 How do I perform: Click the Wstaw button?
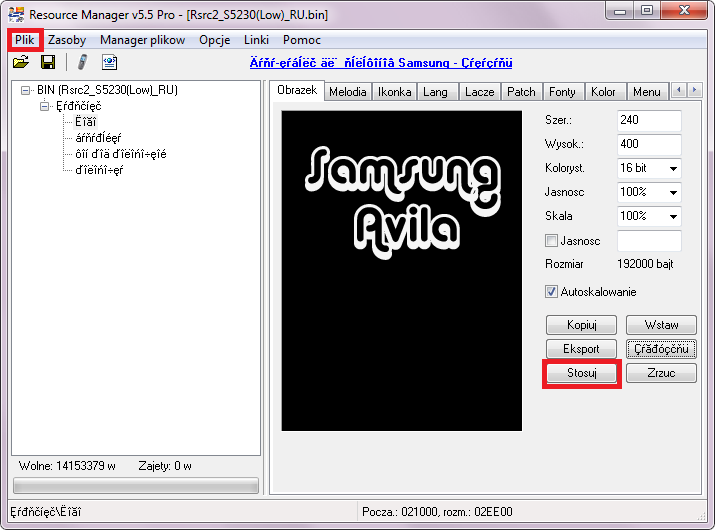point(661,325)
